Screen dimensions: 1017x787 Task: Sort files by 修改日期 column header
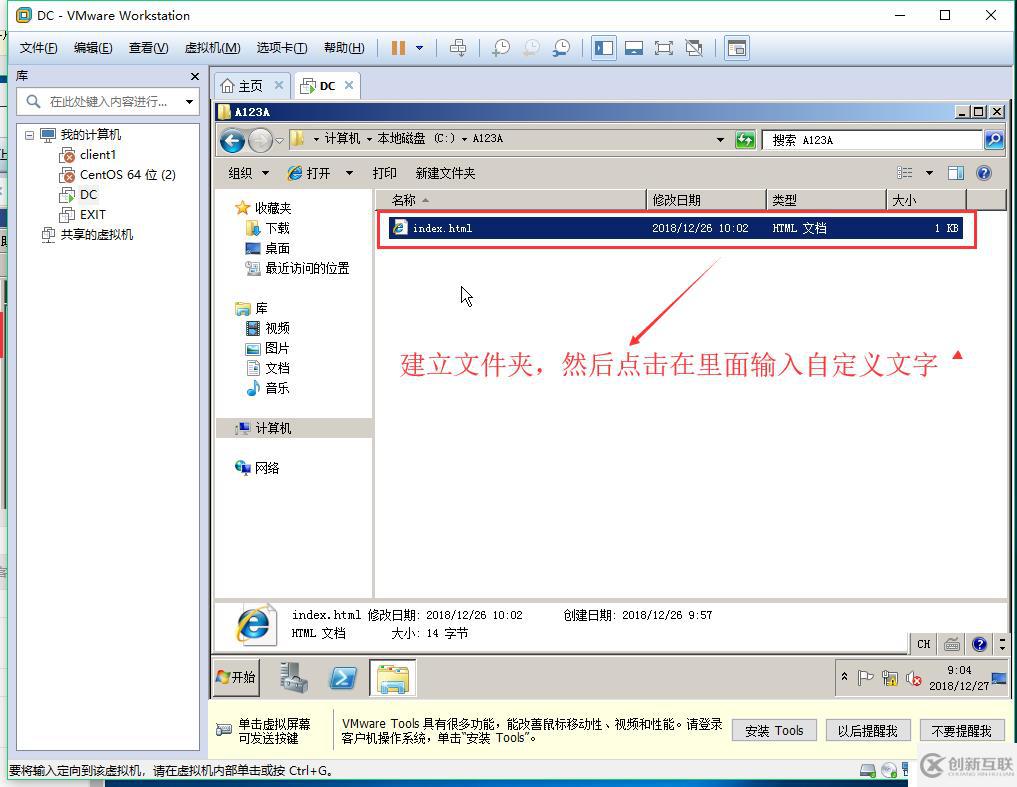coord(706,200)
